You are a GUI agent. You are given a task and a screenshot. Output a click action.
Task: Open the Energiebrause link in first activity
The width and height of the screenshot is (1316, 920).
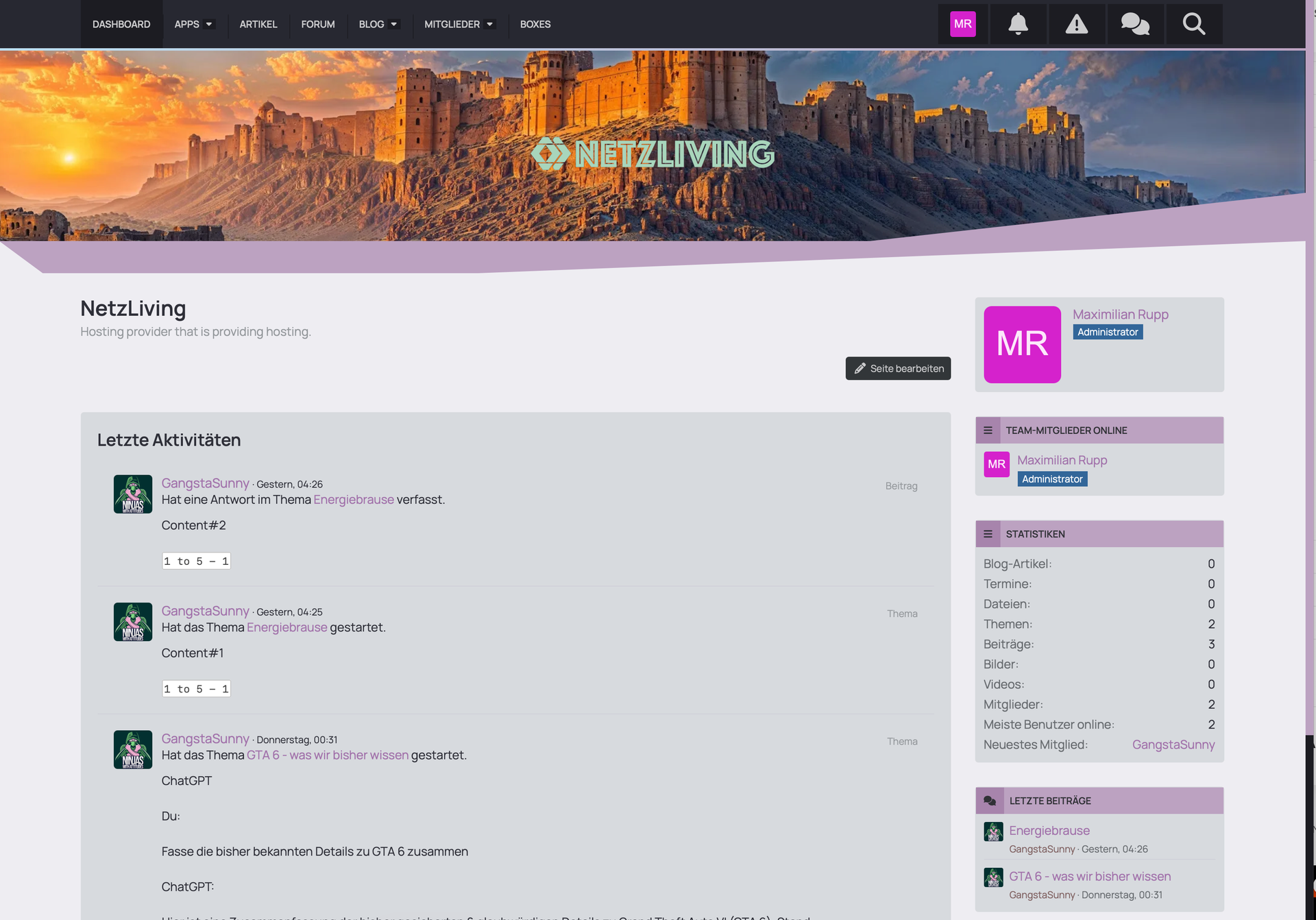tap(354, 500)
